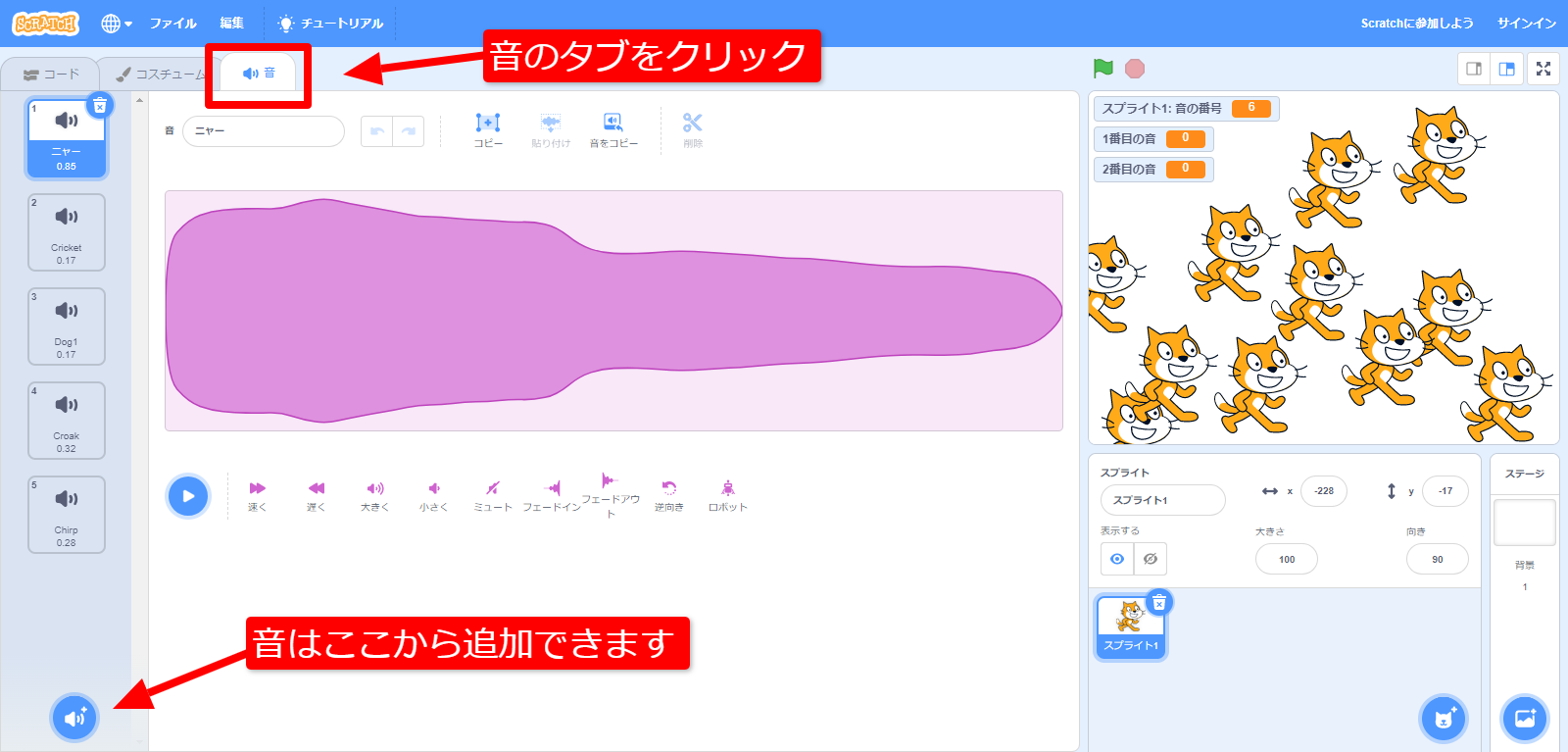This screenshot has height=752, width=1568.
Task: Click the 向き direction field 90
Action: [1438, 559]
